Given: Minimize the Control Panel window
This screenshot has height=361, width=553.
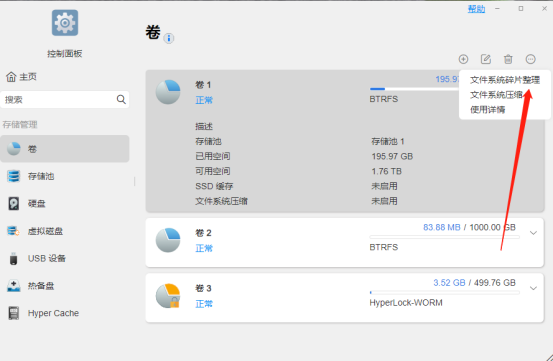Looking at the screenshot, I should 497,8.
